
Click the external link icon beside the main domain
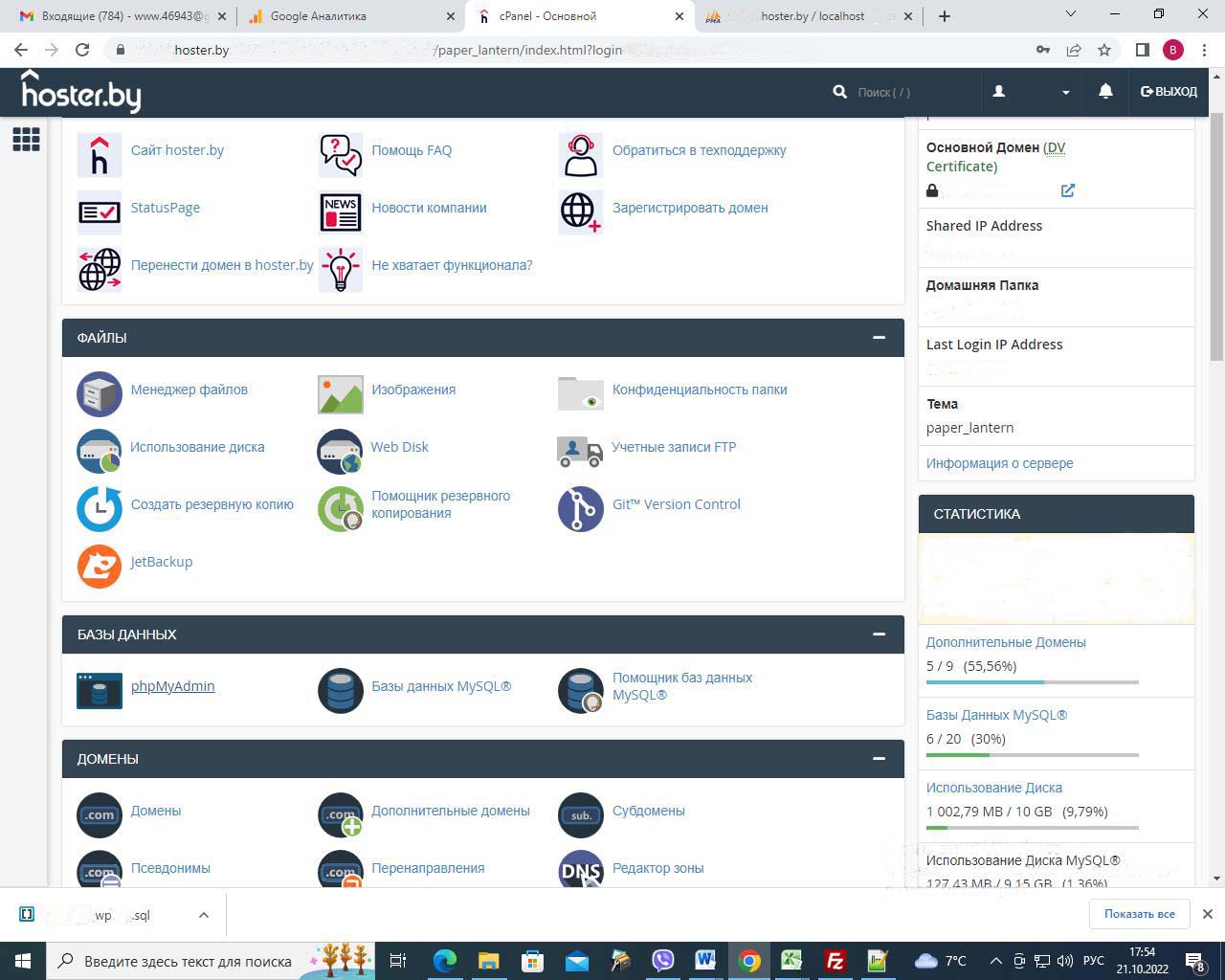pyautogui.click(x=1068, y=190)
